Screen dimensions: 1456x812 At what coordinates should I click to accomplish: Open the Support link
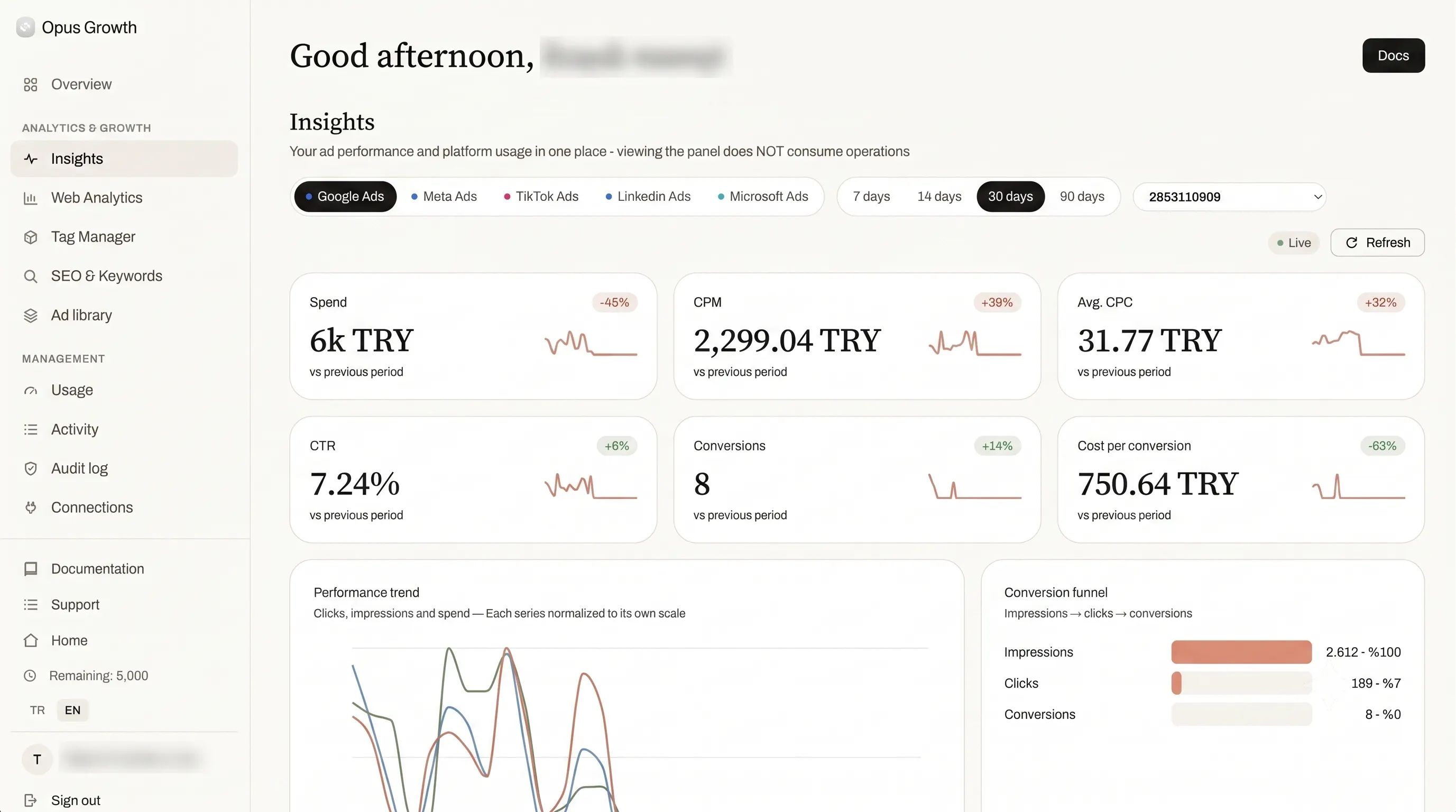[75, 605]
